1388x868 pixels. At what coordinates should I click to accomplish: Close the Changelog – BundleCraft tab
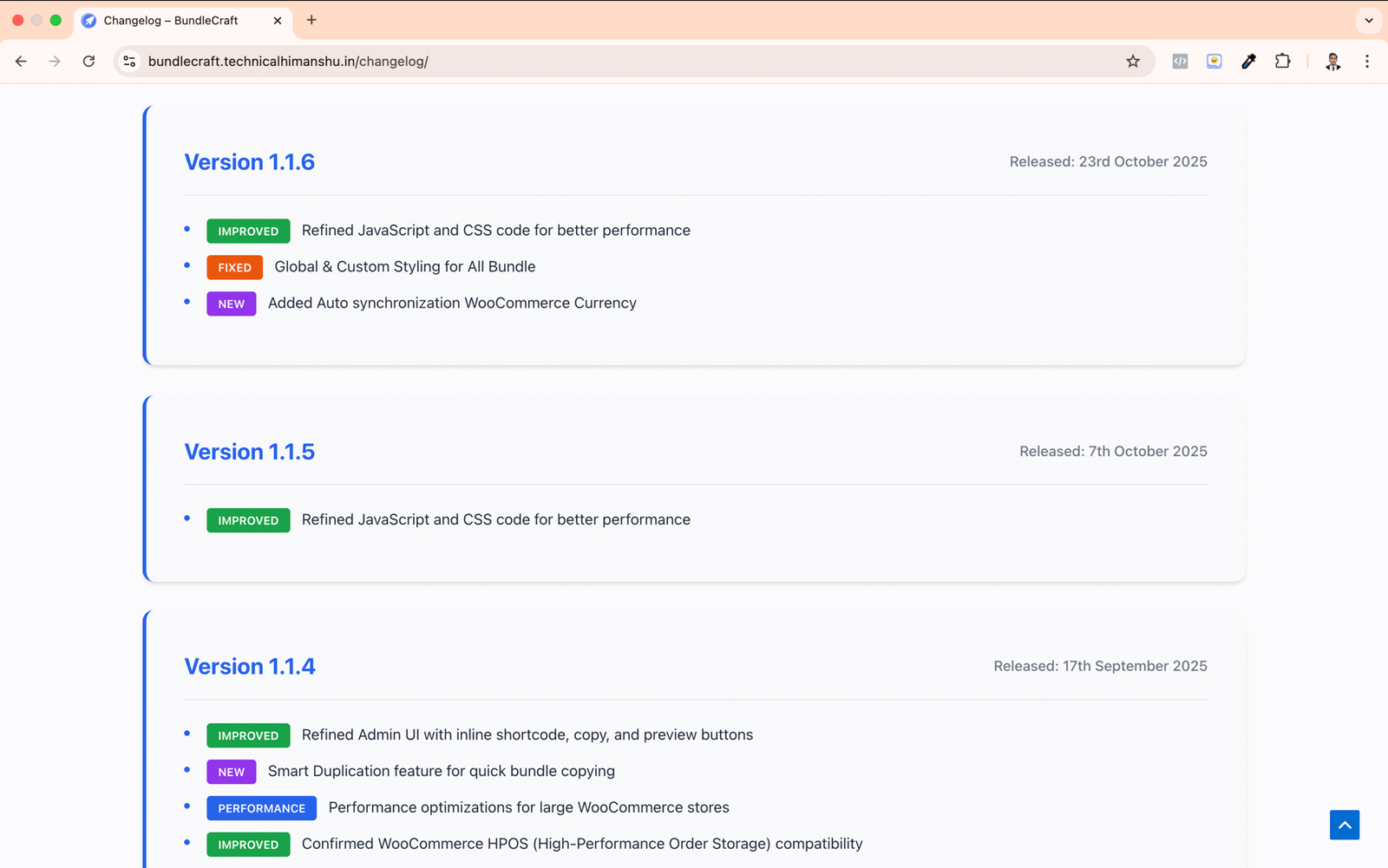click(278, 21)
